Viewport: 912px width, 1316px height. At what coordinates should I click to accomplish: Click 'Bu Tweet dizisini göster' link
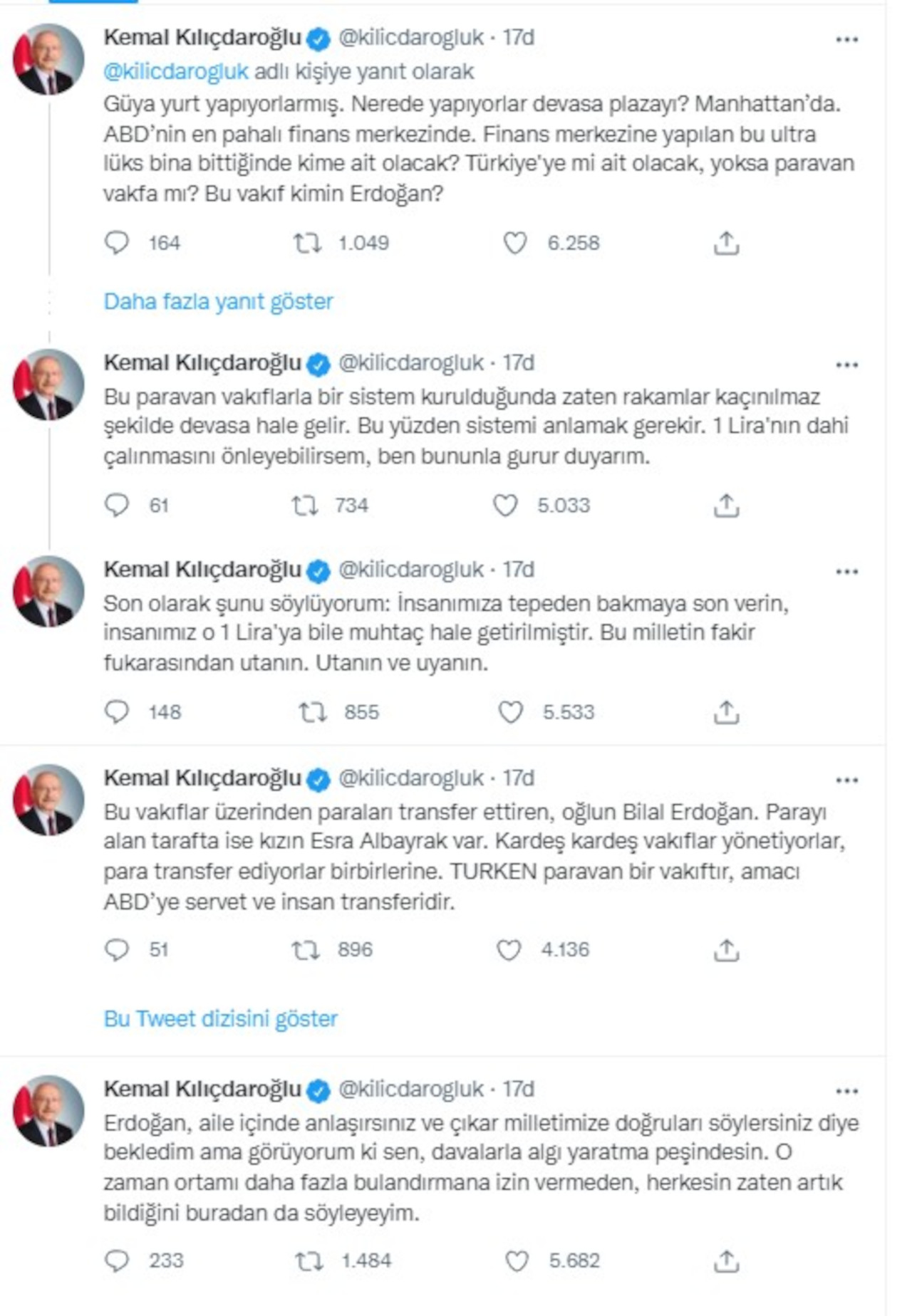220,1018
